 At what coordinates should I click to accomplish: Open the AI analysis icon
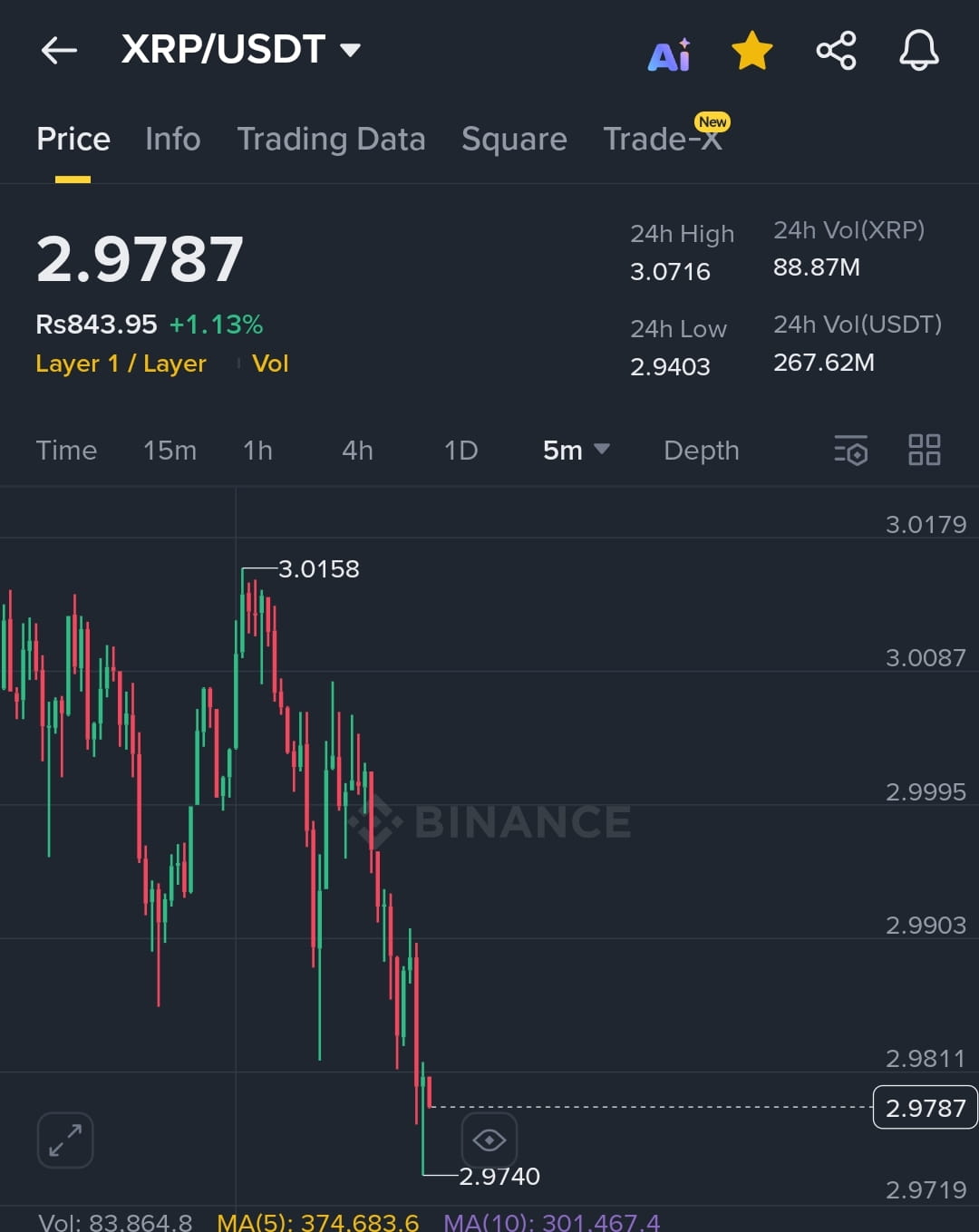coord(669,54)
